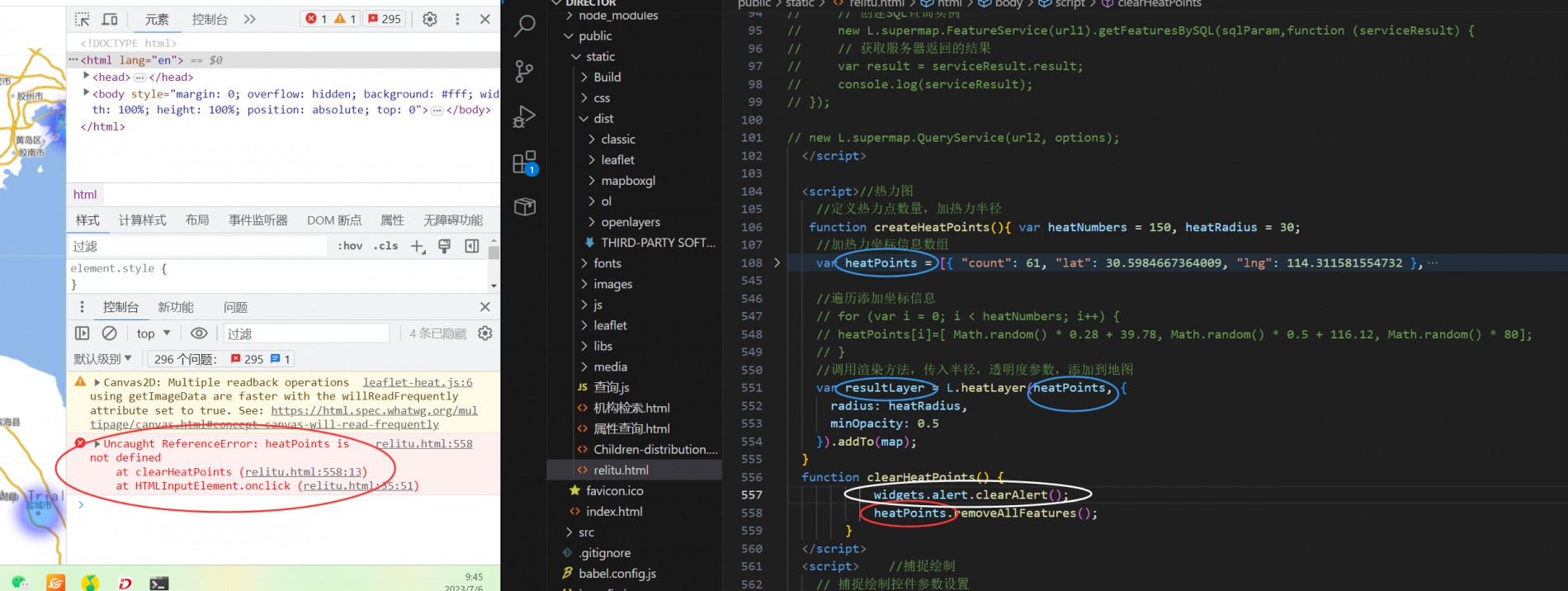The height and width of the screenshot is (591, 1568).
Task: Open the leaflet-heat.js:6 source link
Action: [418, 382]
